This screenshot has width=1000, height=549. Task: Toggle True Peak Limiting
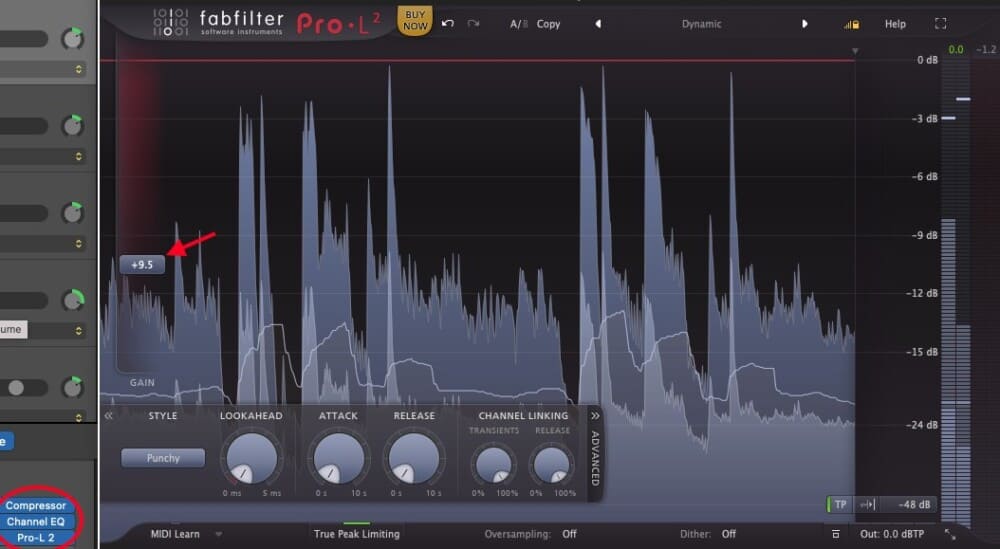coord(357,534)
